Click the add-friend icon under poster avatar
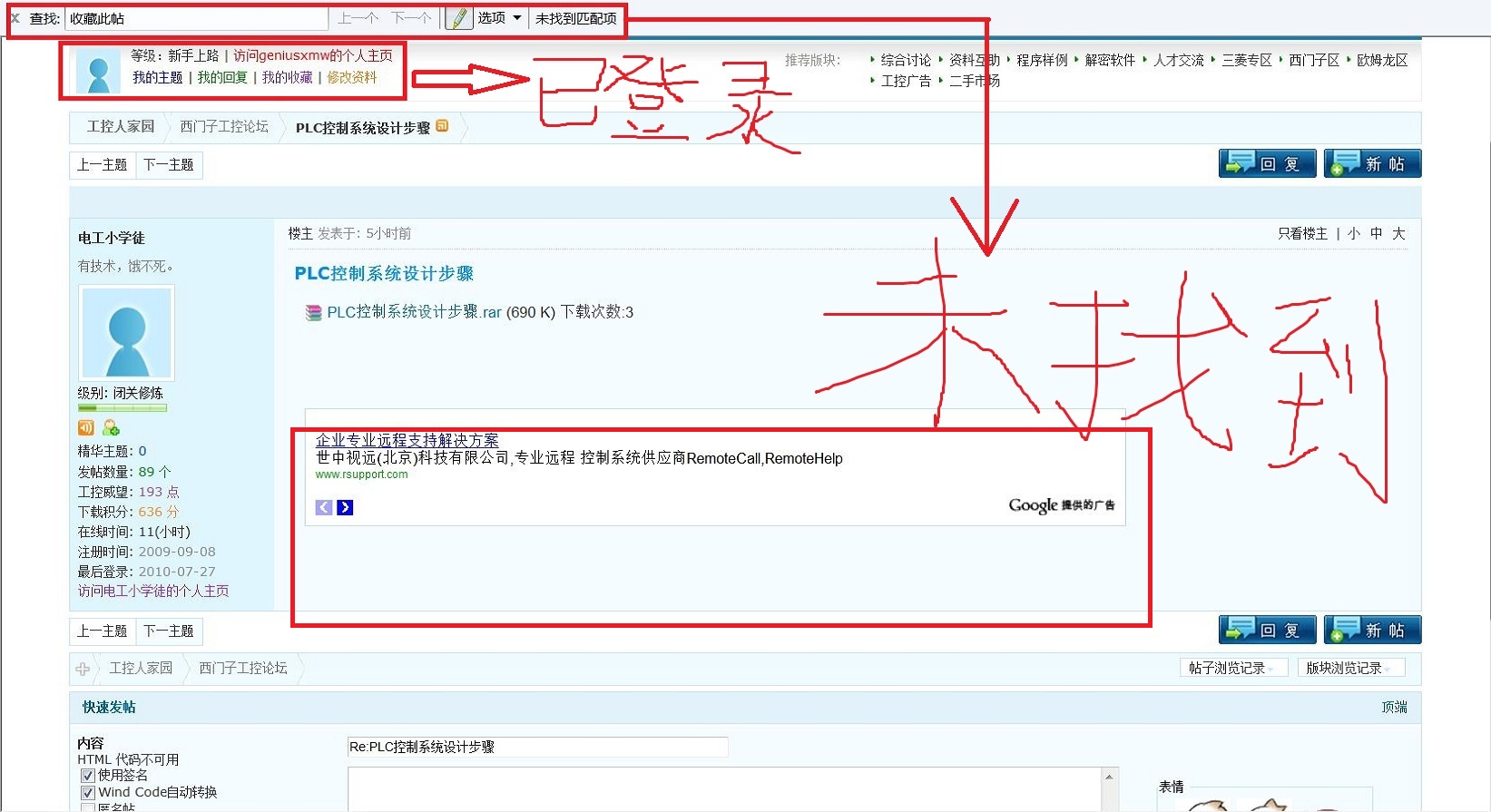This screenshot has width=1491, height=812. pos(111,427)
